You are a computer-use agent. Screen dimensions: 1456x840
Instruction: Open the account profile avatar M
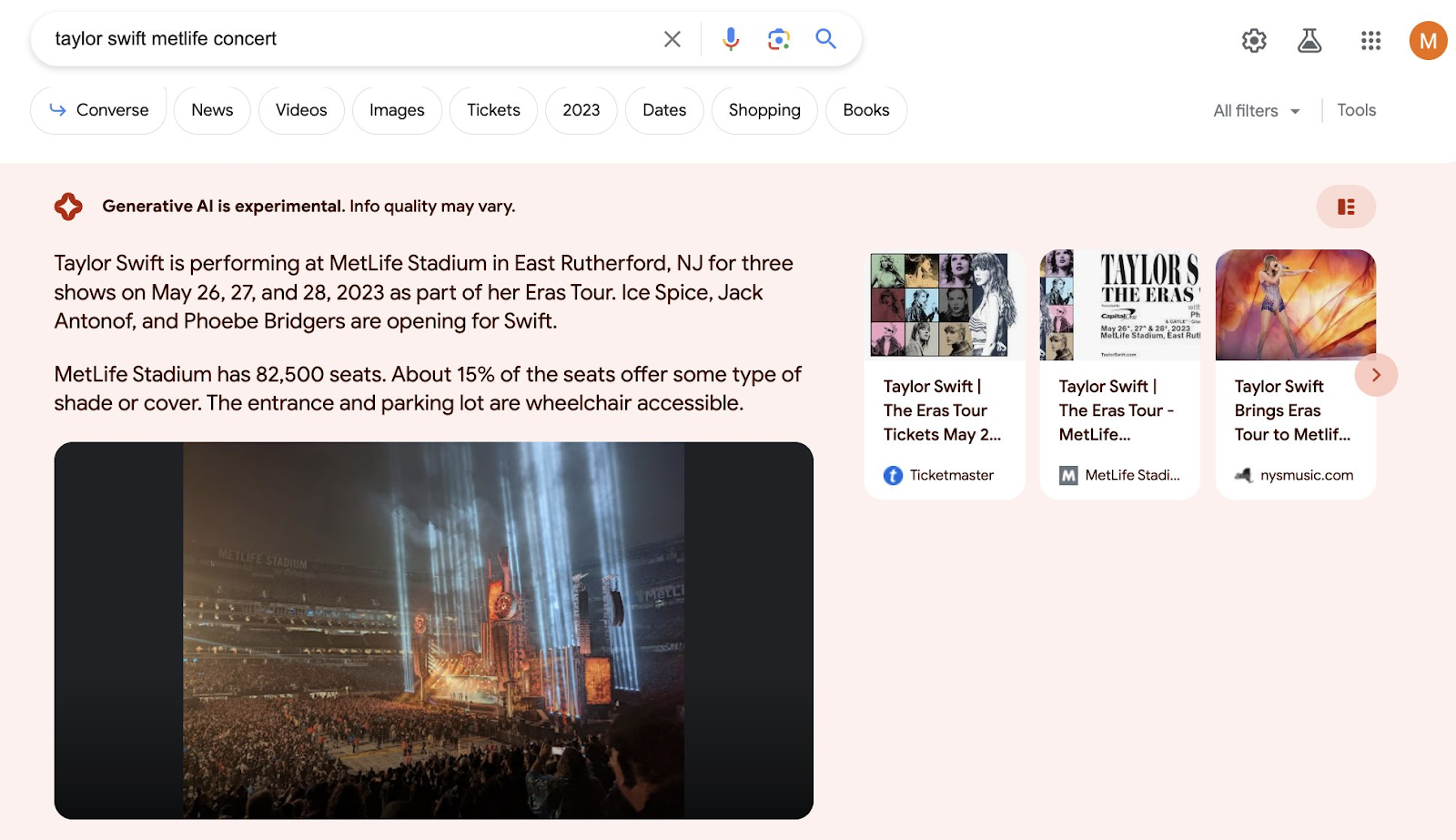click(x=1428, y=41)
